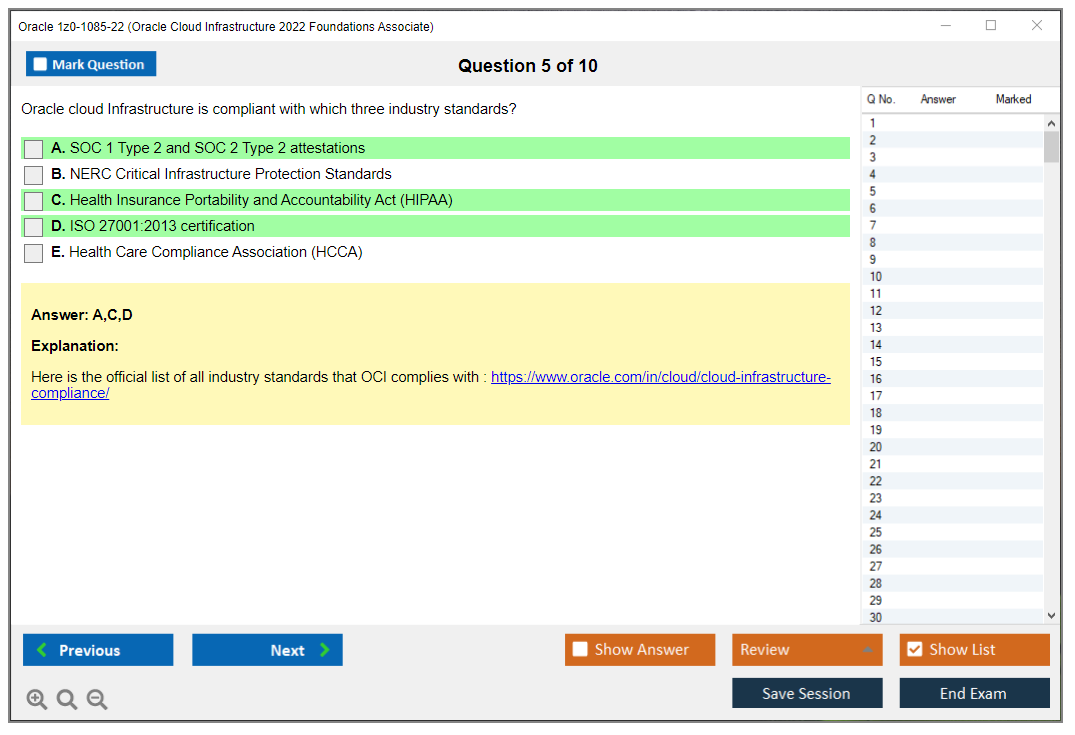This screenshot has height=735, width=1075.
Task: Toggle the Show Answer checkbox
Action: pos(580,649)
